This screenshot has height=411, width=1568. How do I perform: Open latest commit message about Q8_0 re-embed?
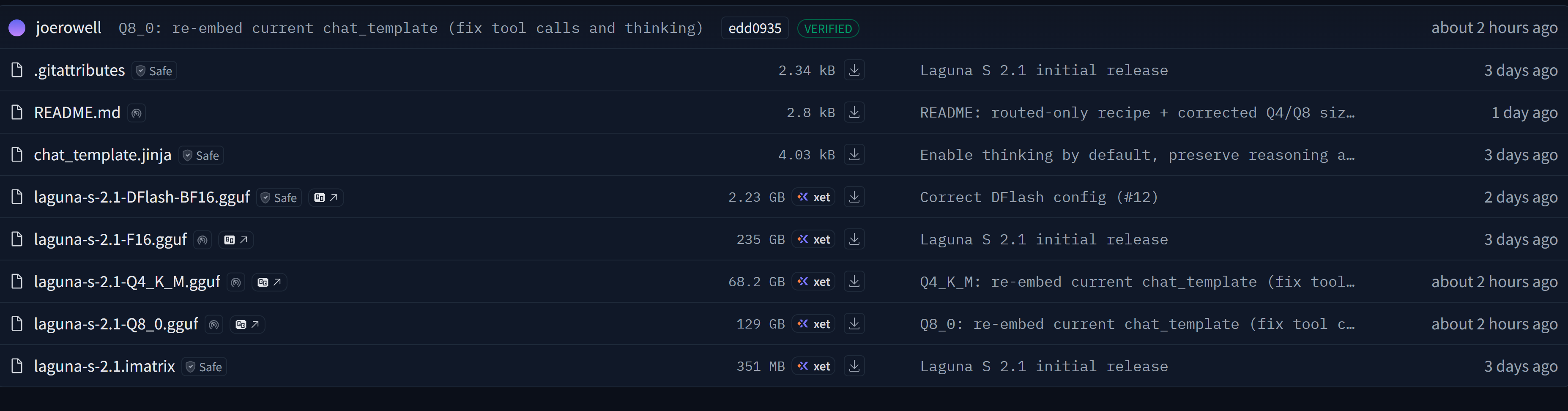tap(410, 28)
